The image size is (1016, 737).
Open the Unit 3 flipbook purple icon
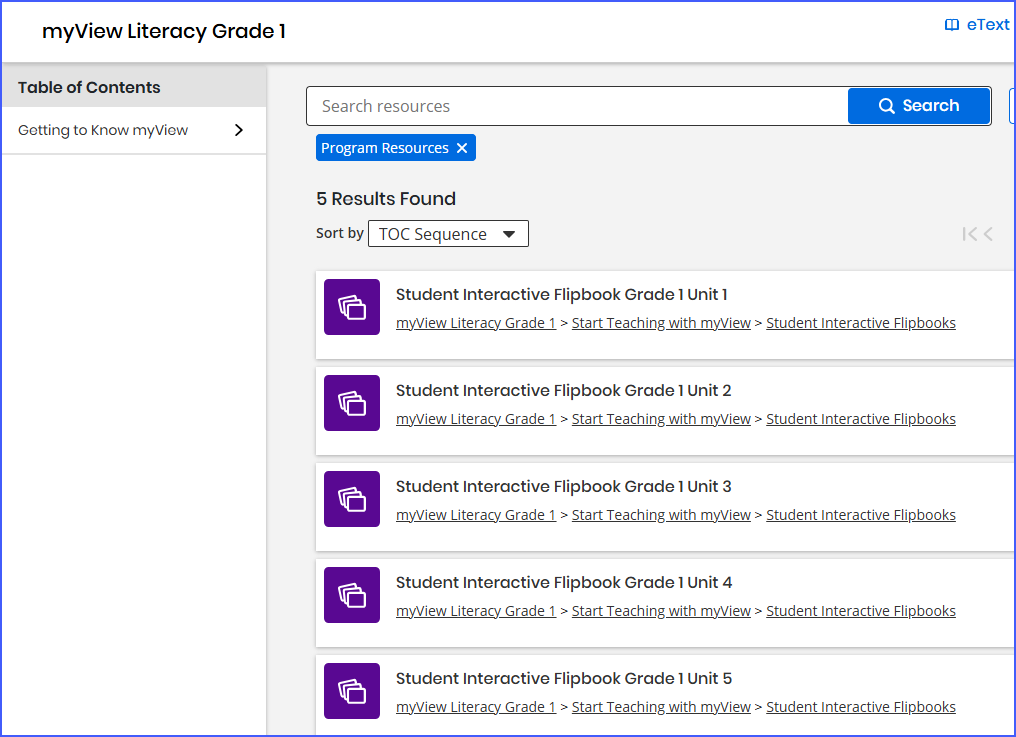(x=352, y=499)
